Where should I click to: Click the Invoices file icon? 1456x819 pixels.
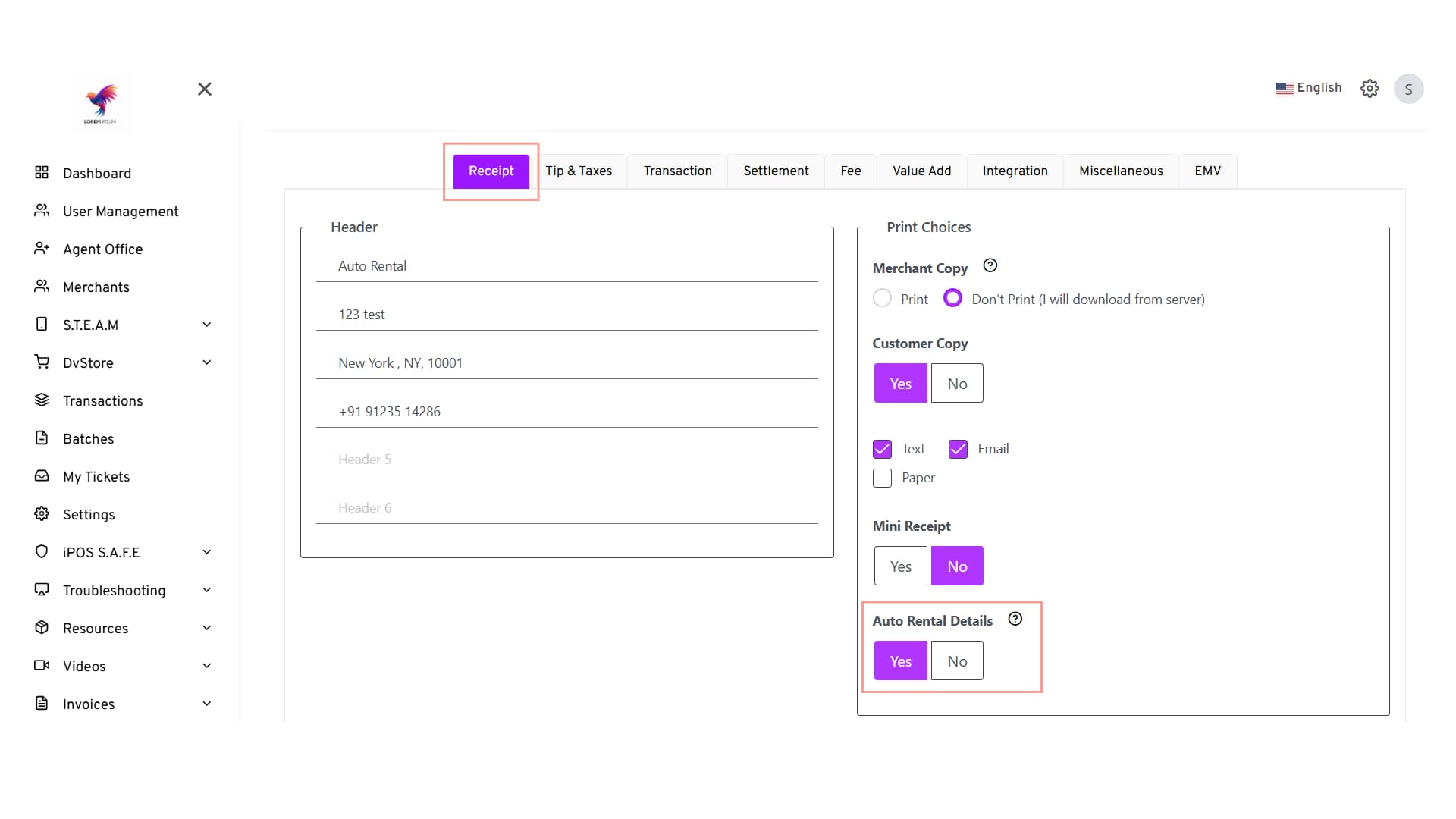[42, 703]
